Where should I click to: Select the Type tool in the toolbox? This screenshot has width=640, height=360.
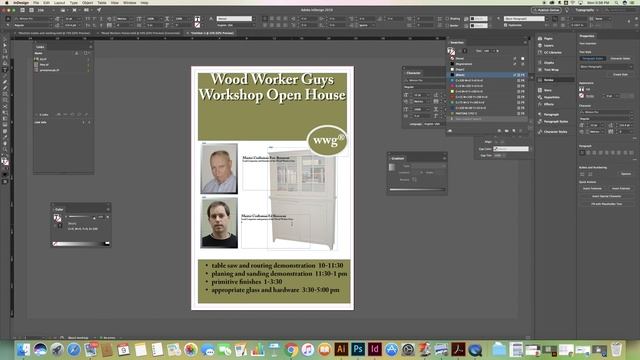point(5,70)
